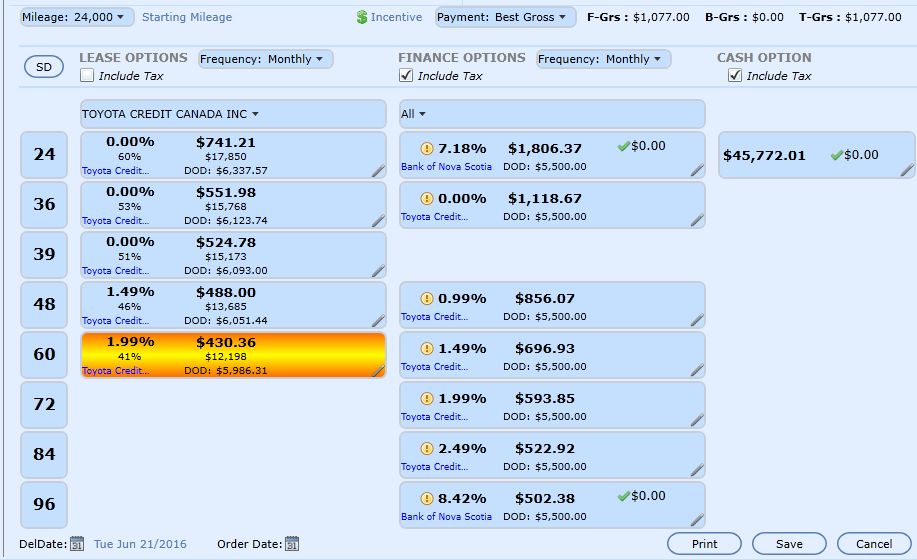Enable Include Tax for lease options

coord(87,76)
